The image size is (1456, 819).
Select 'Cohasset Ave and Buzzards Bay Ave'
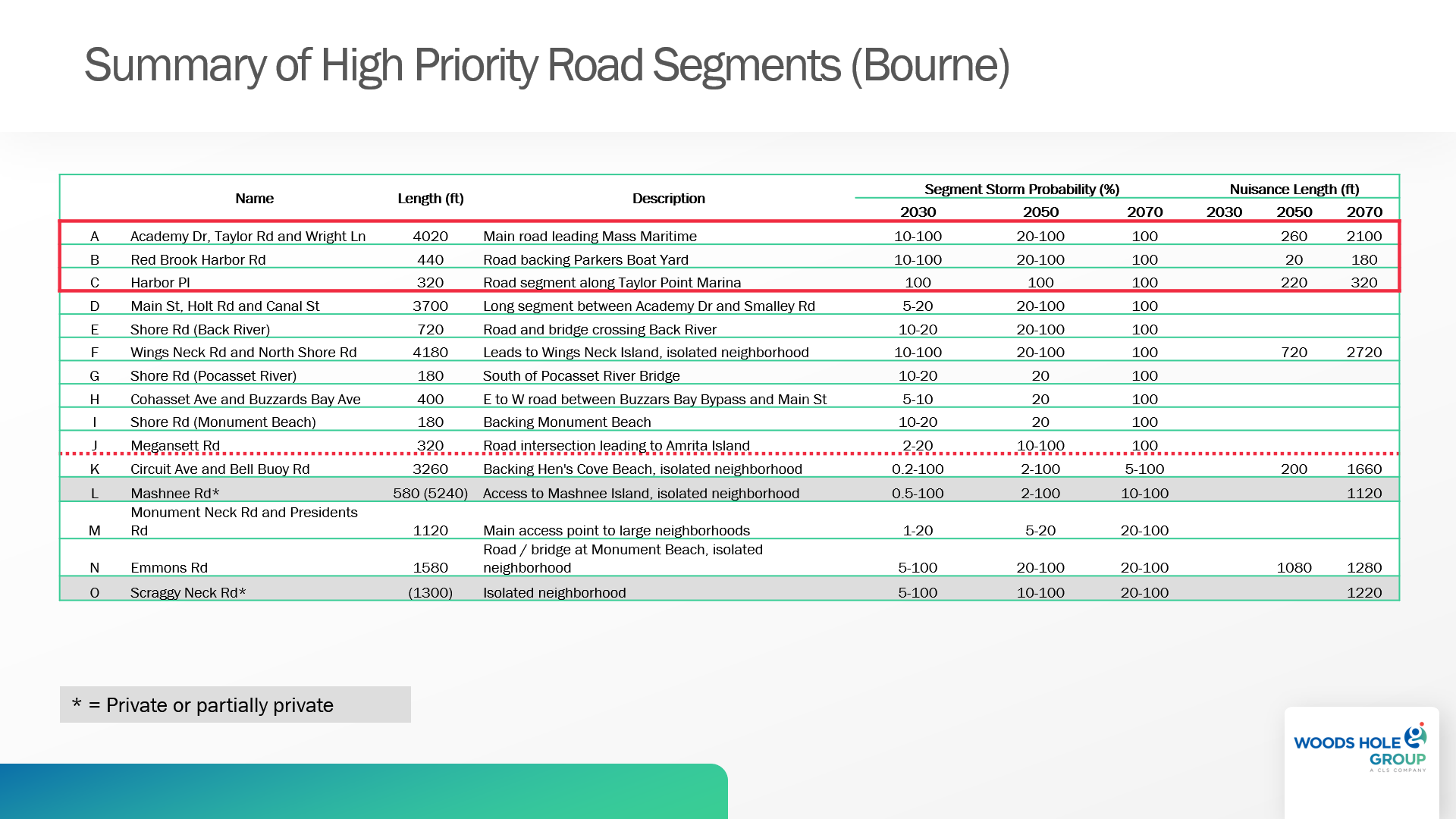point(246,400)
